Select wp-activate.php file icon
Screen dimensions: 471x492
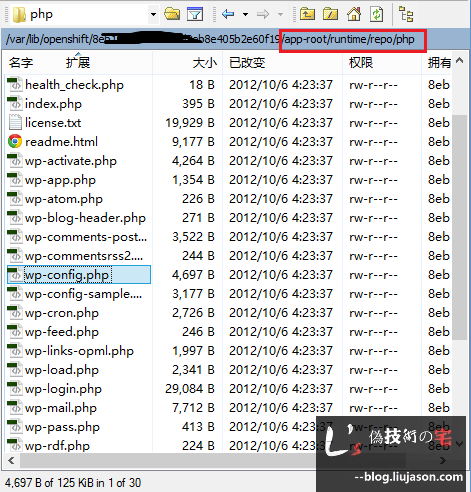[x=15, y=161]
